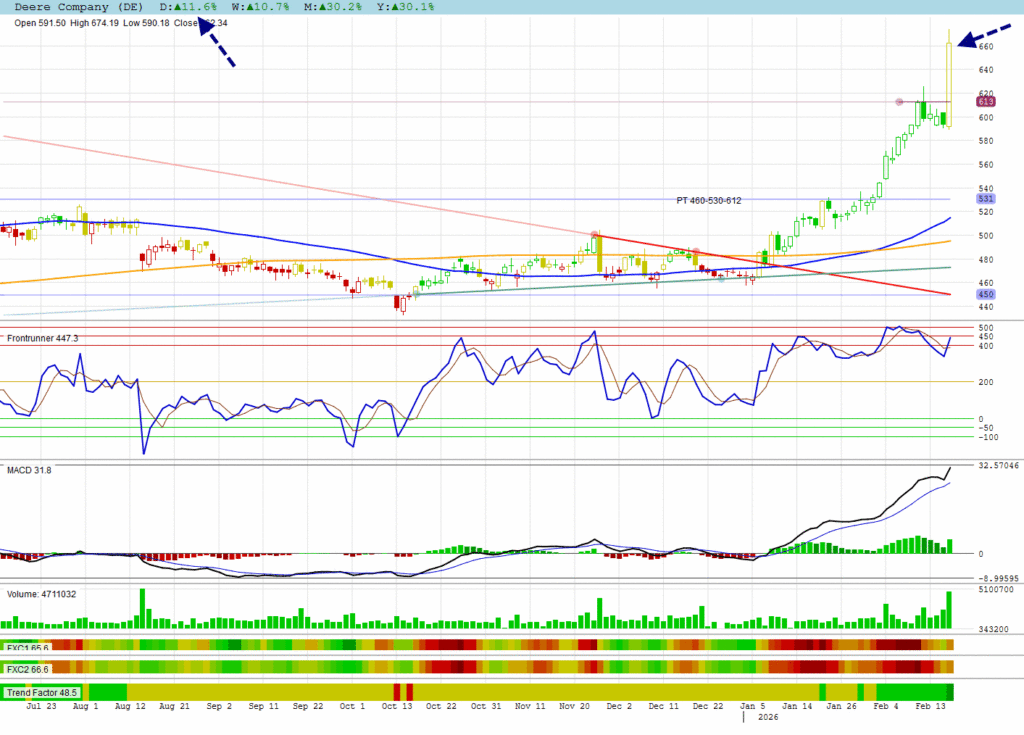Open the Frontrunner 447.3 indicator label
Screen dimensions: 1024x735
(43, 339)
